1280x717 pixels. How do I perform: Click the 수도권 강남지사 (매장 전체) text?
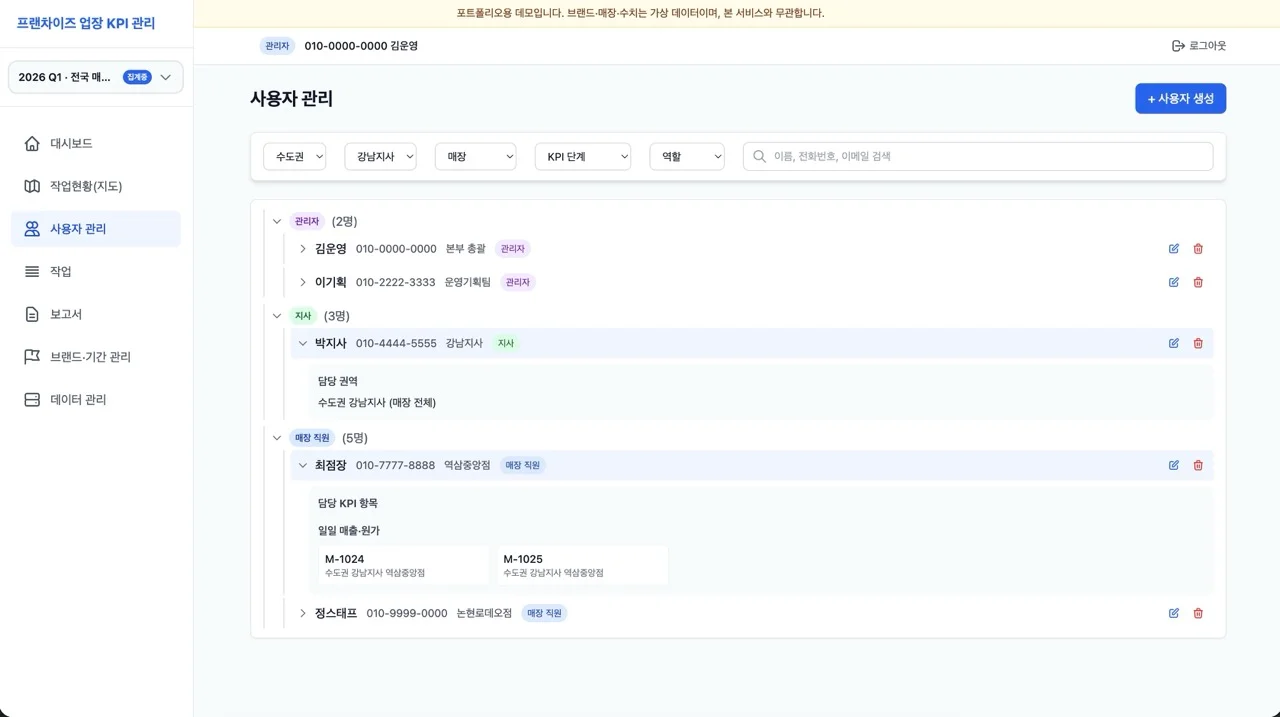coord(377,403)
